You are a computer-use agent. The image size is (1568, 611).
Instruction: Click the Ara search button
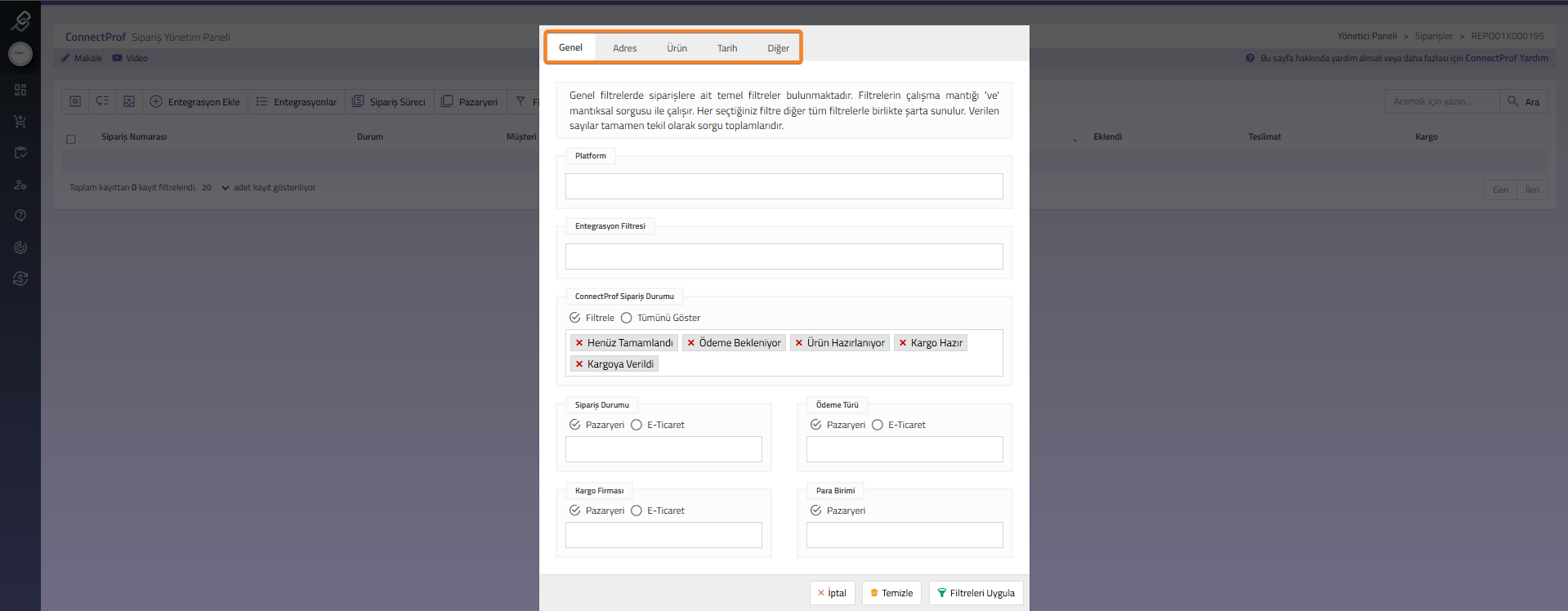(x=1524, y=101)
